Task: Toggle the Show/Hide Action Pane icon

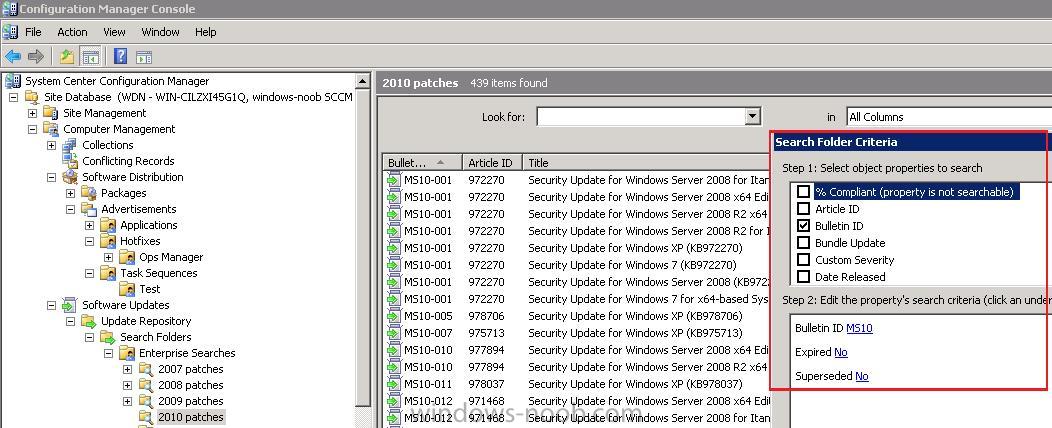Action: [x=144, y=57]
